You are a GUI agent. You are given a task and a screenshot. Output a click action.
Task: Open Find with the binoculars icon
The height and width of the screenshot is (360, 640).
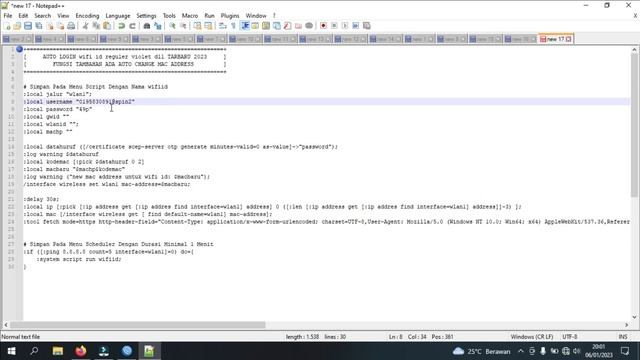click(147, 26)
